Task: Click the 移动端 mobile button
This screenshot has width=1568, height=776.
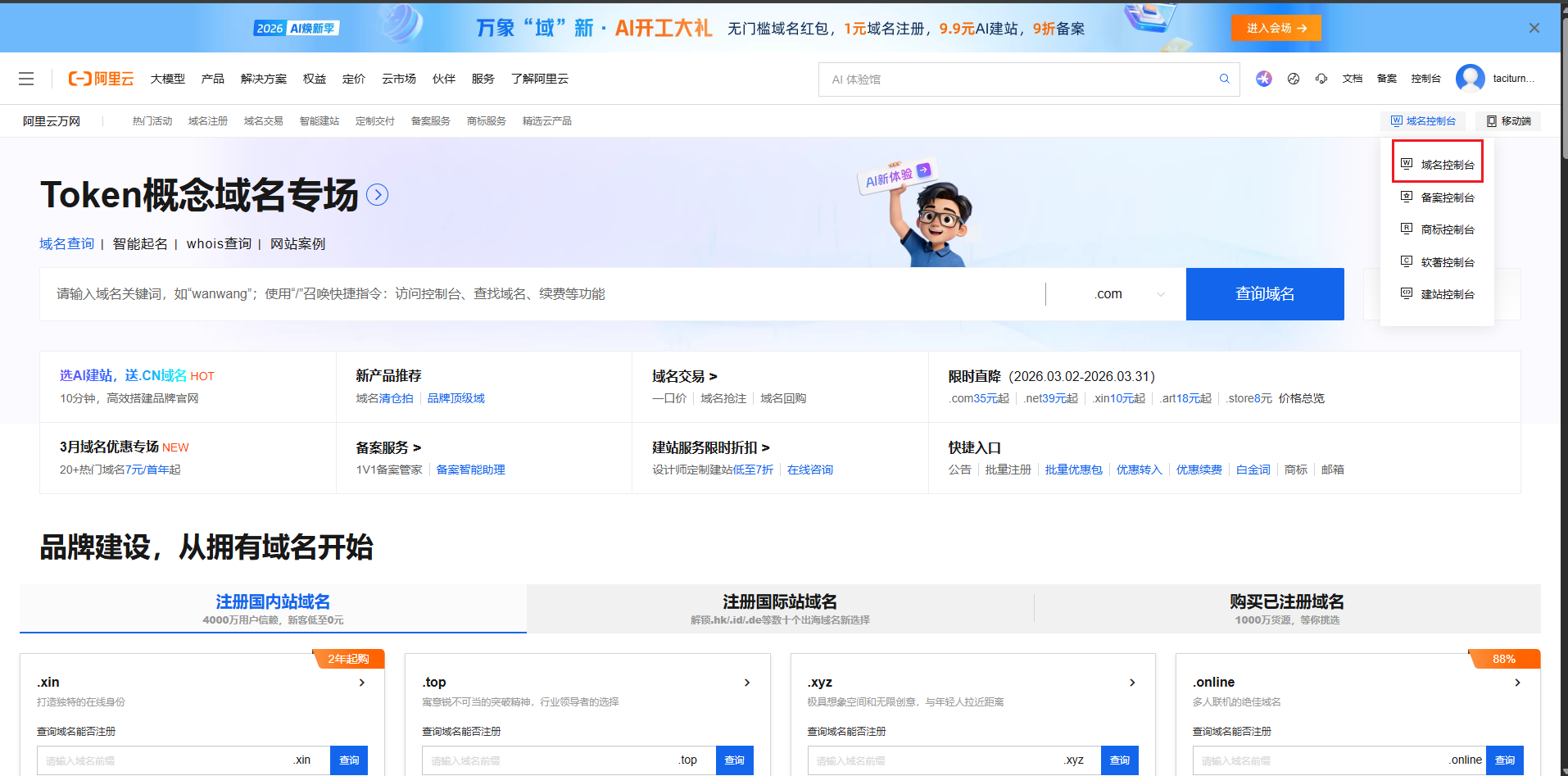Action: pyautogui.click(x=1508, y=121)
